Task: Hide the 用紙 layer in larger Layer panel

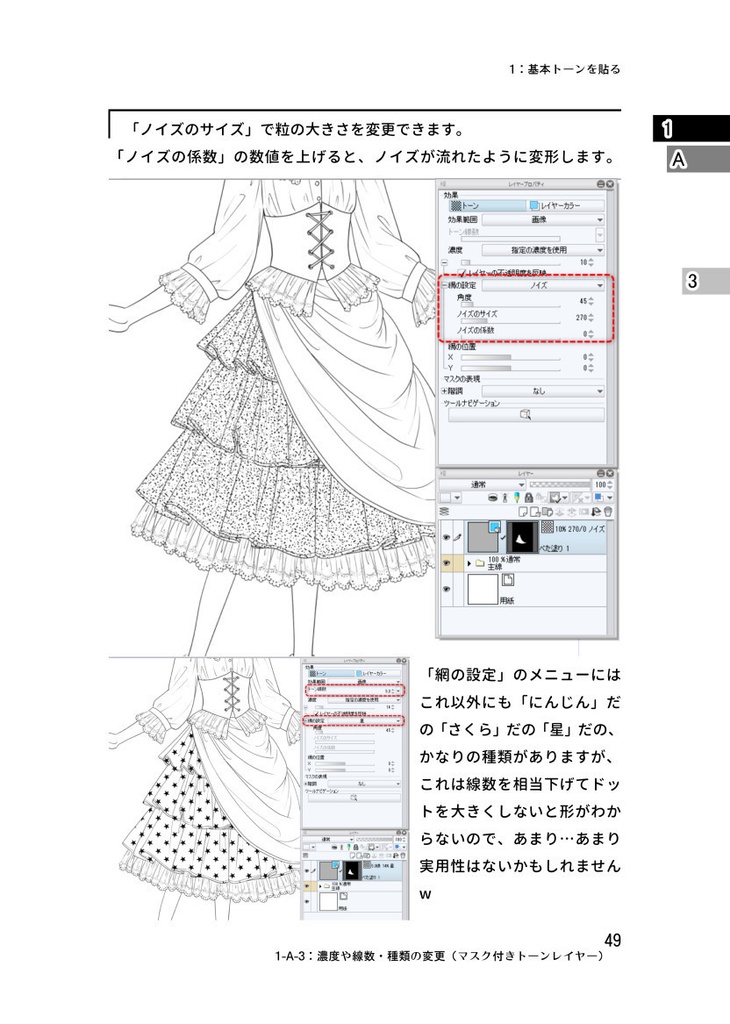Action: (x=447, y=589)
